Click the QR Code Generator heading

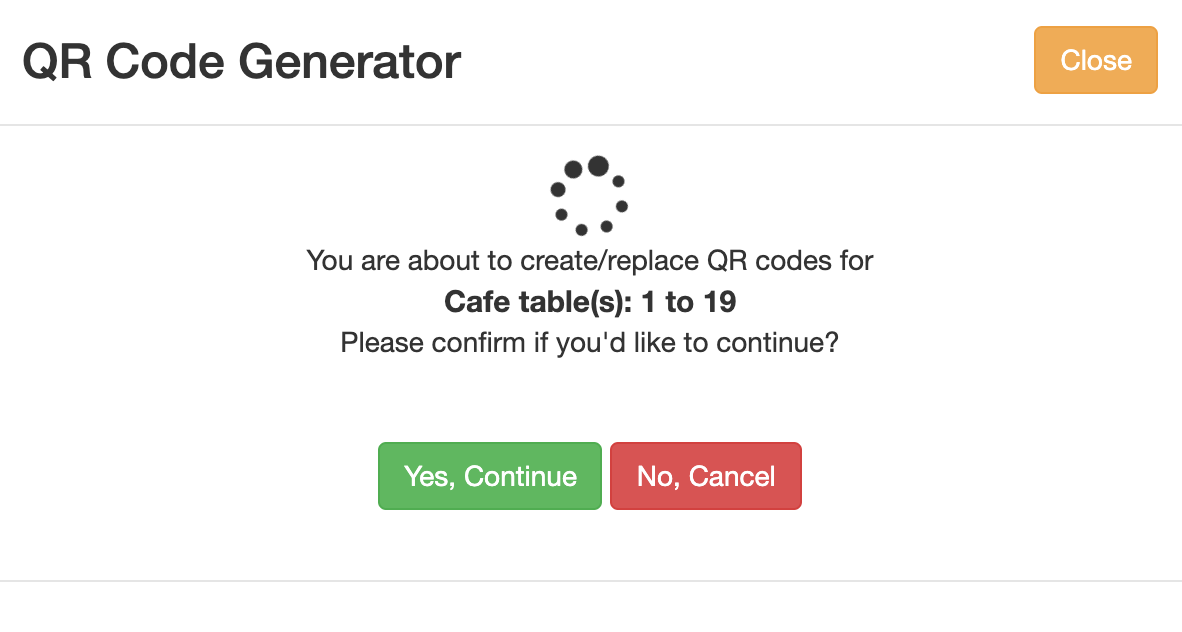[x=241, y=62]
